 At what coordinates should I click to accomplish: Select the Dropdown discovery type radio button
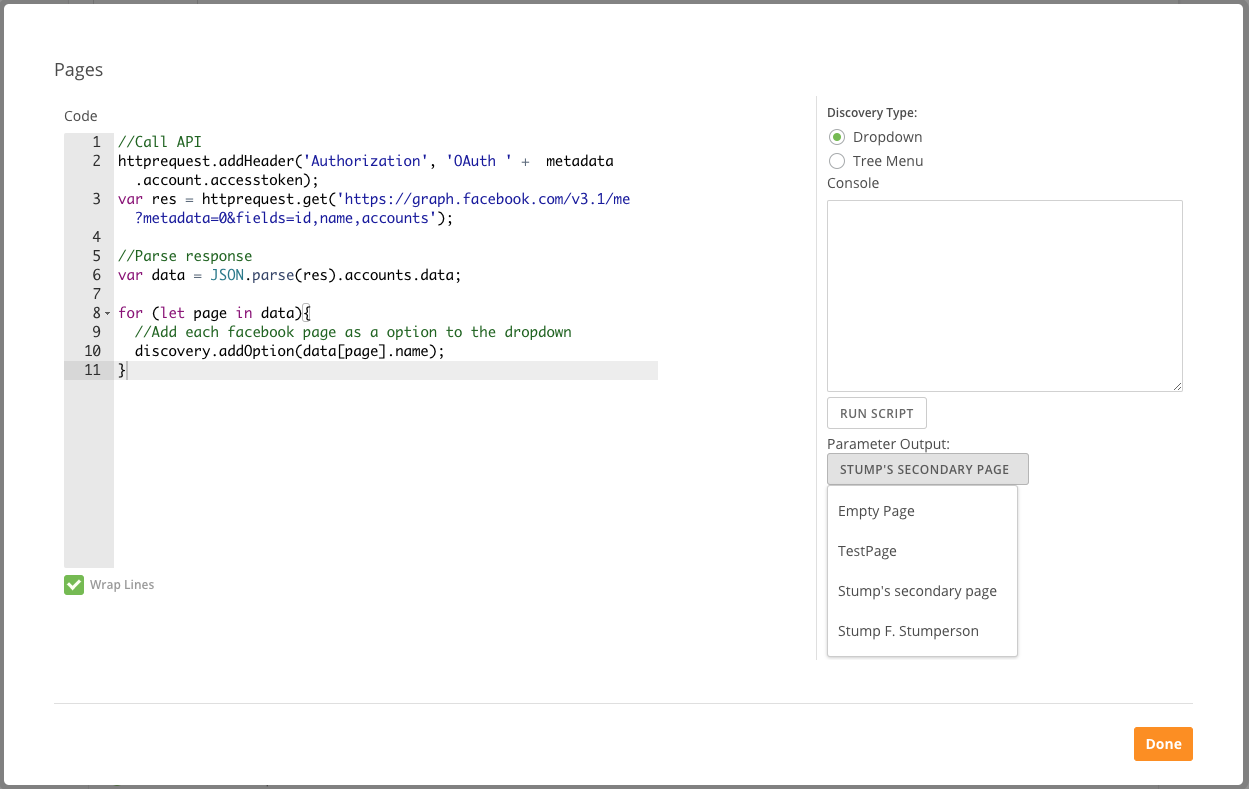click(837, 137)
